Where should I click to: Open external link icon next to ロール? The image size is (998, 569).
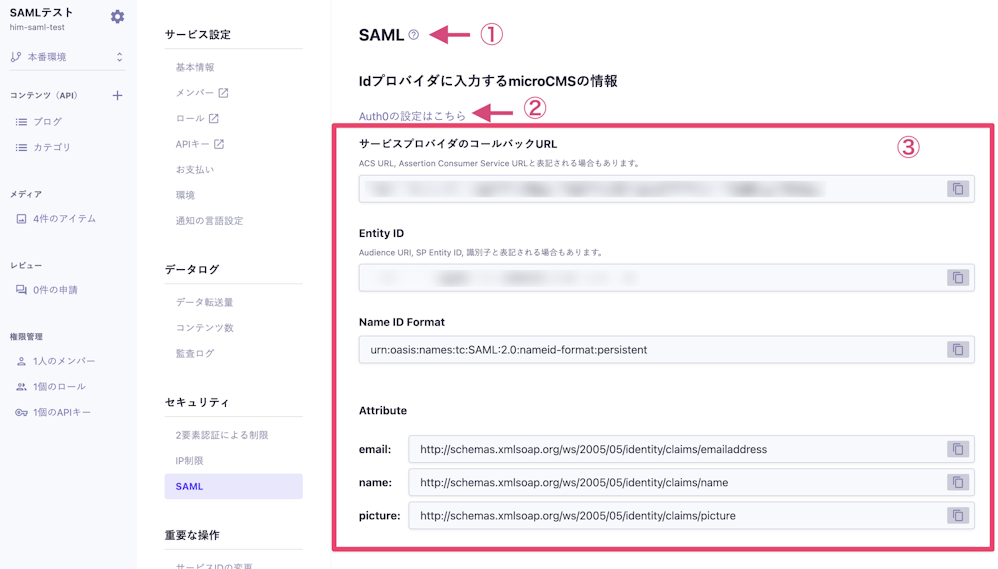[213, 118]
